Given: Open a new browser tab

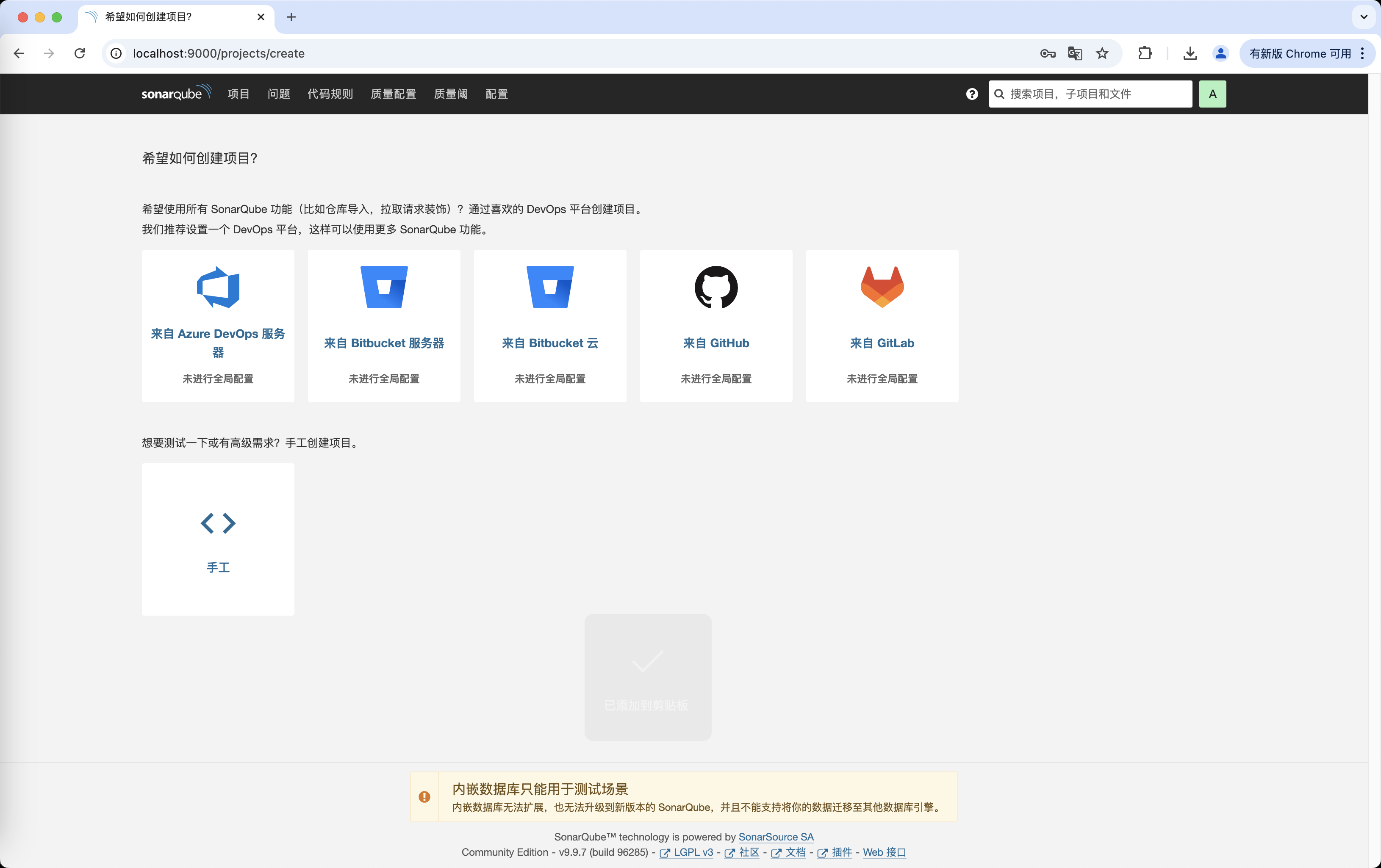Looking at the screenshot, I should 291,17.
